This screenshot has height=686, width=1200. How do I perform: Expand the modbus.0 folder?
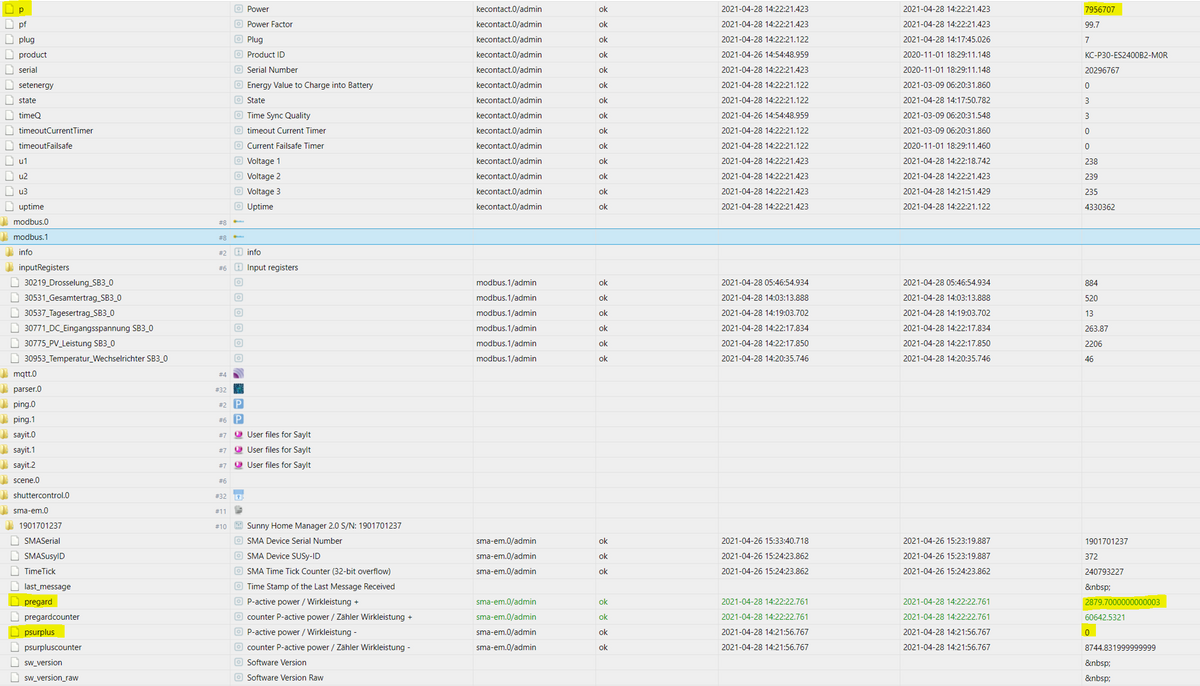4,222
